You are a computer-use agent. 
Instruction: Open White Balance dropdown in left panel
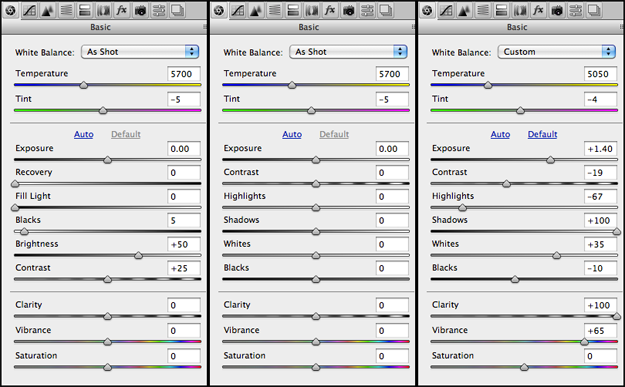pos(140,52)
